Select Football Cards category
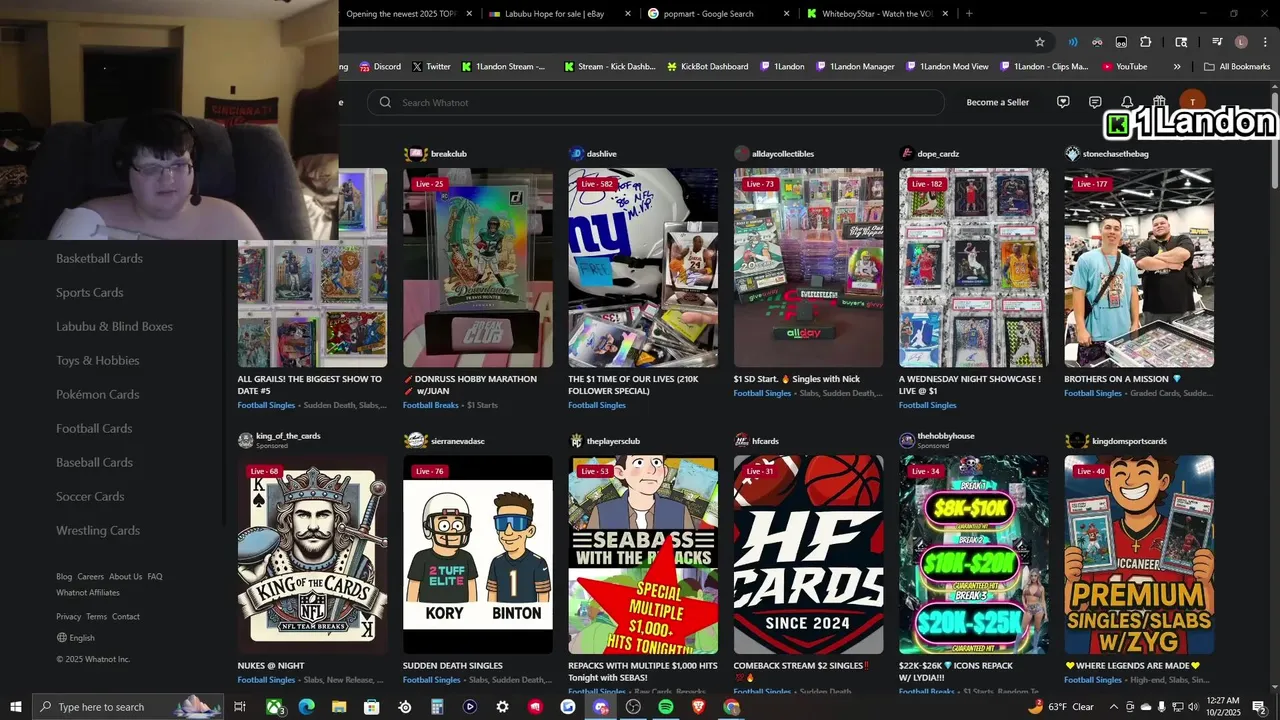The image size is (1280, 720). 94,428
